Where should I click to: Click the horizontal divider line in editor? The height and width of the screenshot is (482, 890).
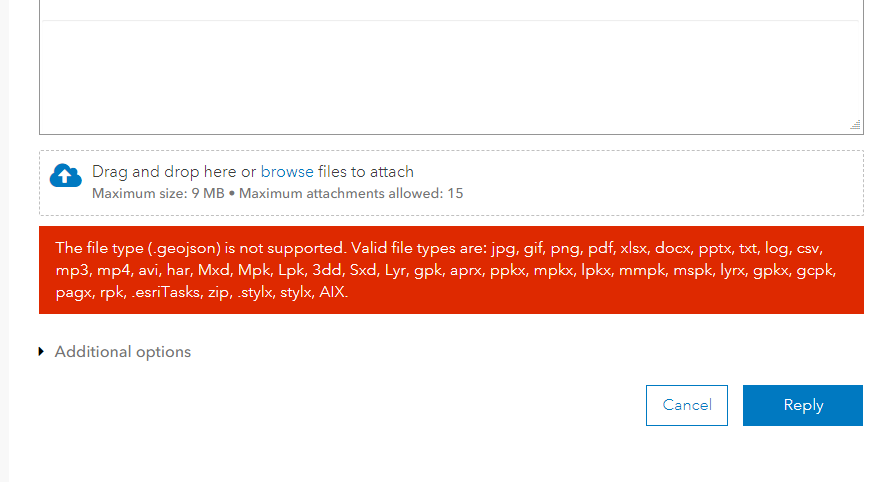pos(450,20)
